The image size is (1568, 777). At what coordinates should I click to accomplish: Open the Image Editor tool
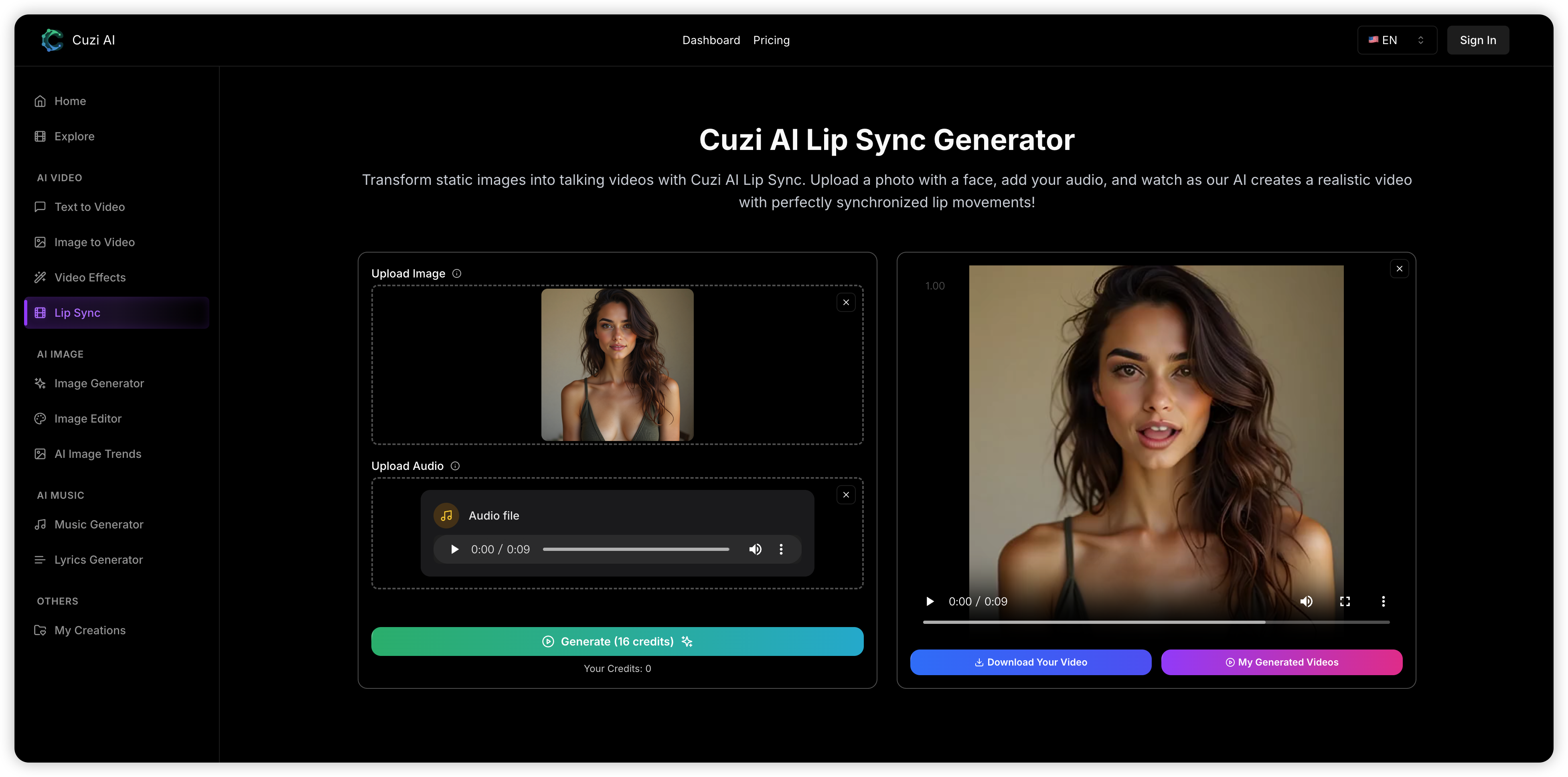coord(116,419)
